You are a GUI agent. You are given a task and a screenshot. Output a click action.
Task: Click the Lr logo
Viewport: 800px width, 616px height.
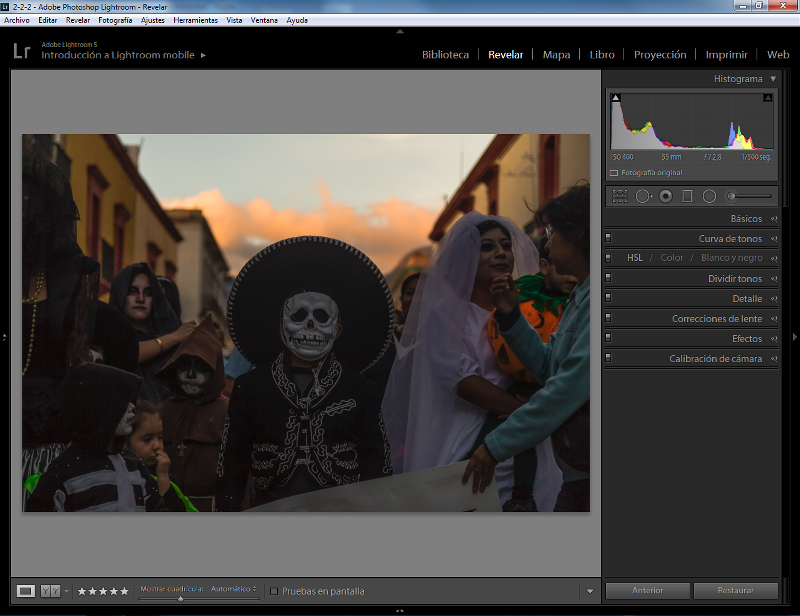click(x=21, y=51)
